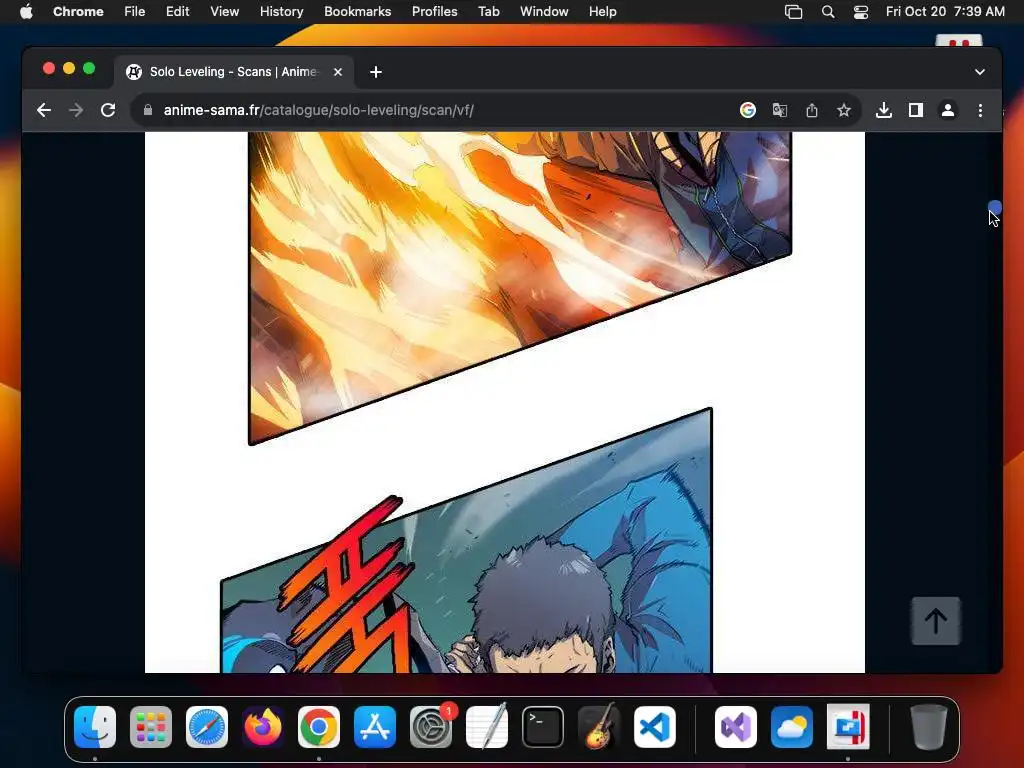Go forward with the forward arrow

tap(76, 110)
